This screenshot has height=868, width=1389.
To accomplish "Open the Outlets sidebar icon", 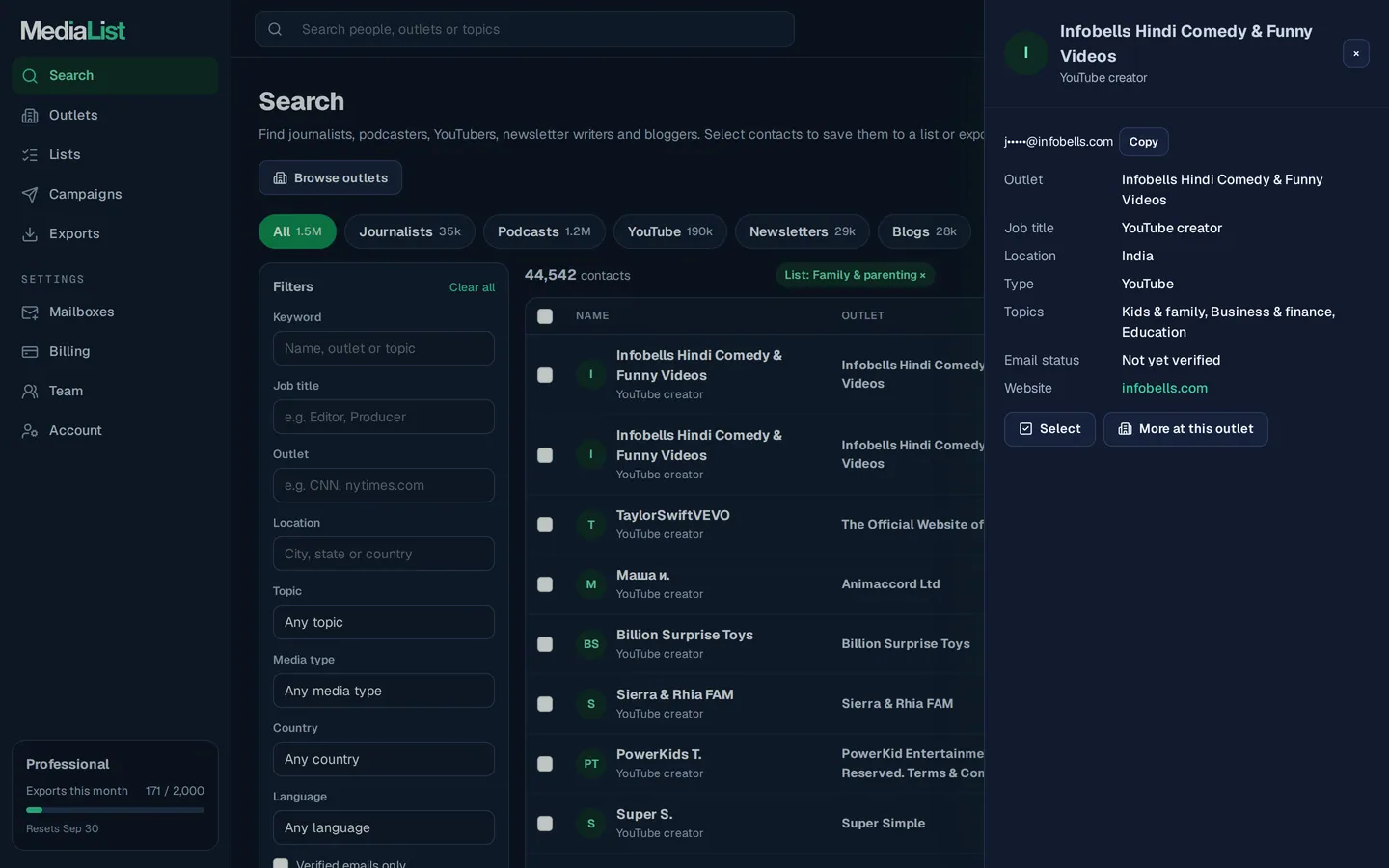I will [x=30, y=115].
